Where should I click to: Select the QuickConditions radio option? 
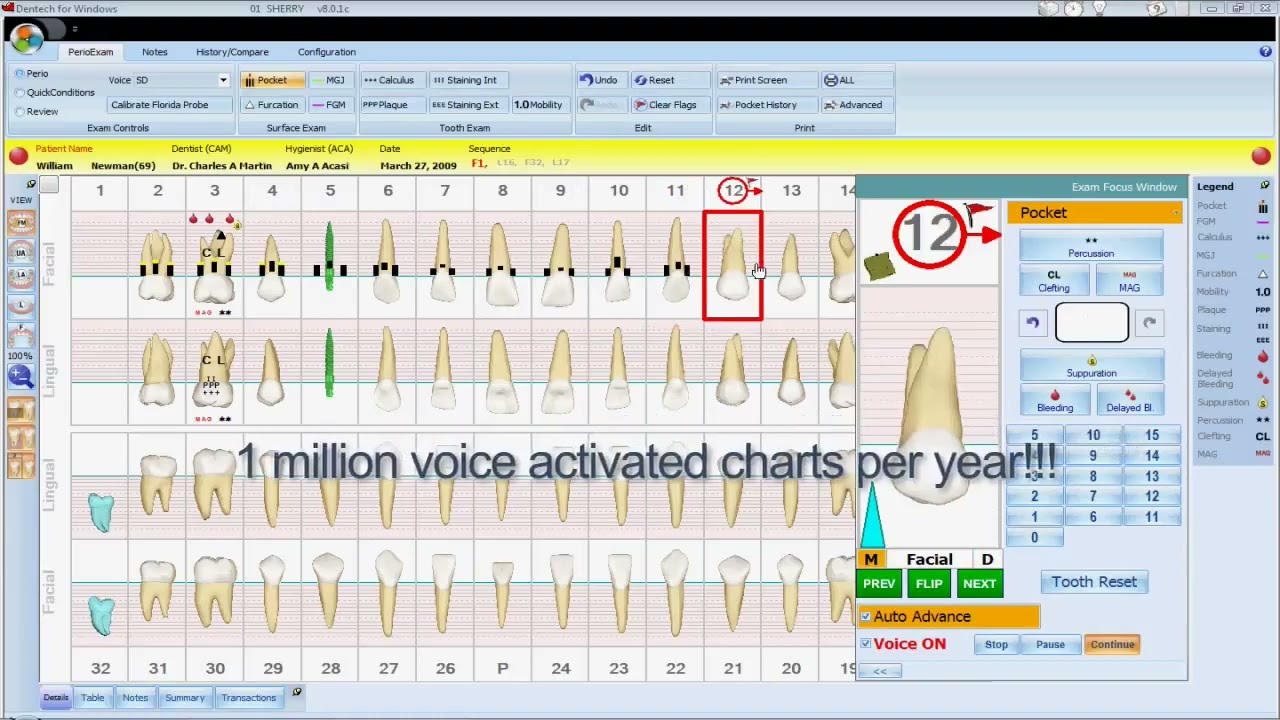pos(54,93)
